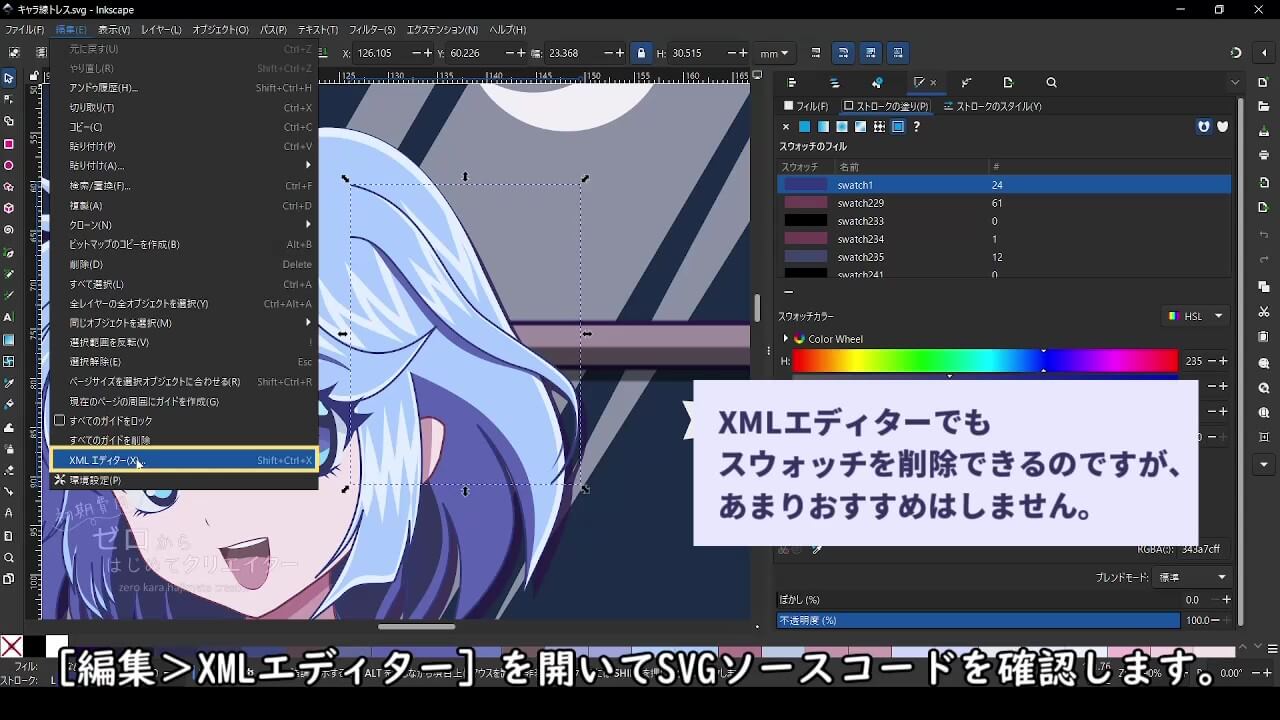Click 'XML エディター(X)...' menu entry

pyautogui.click(x=184, y=460)
